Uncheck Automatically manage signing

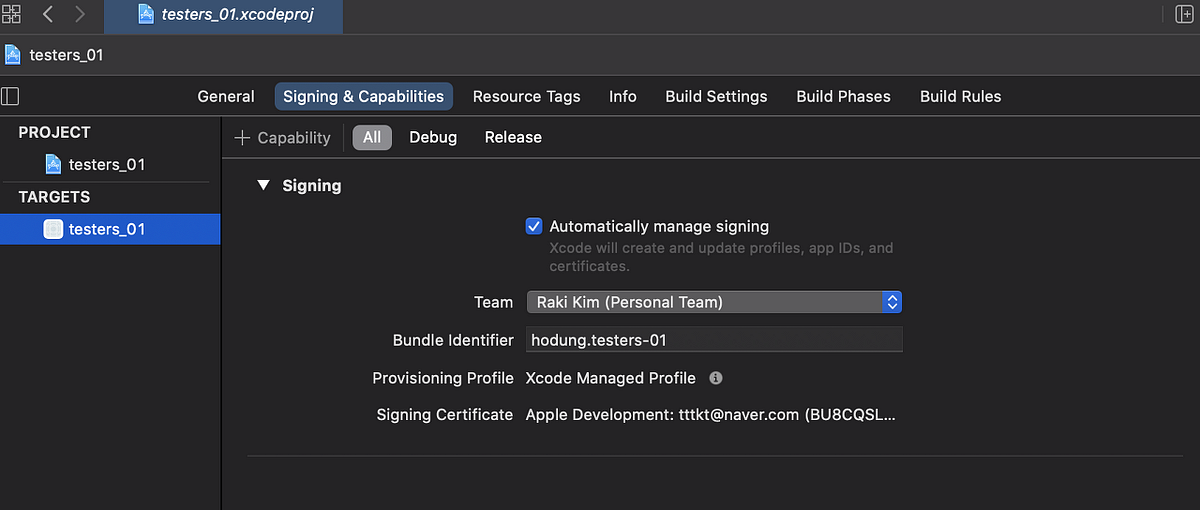[x=534, y=226]
